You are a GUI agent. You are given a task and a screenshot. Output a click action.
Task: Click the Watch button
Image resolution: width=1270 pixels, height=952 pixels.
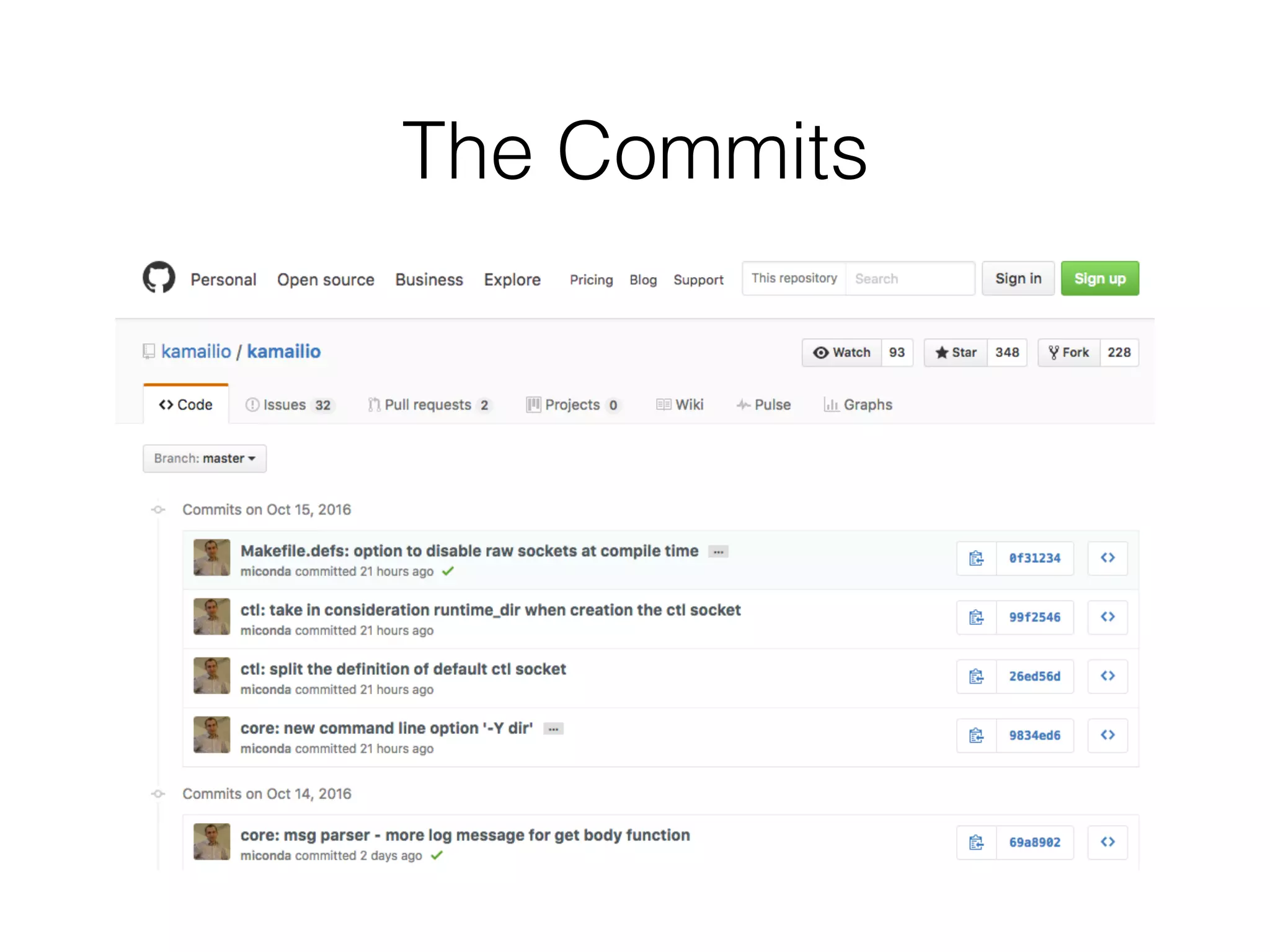pos(842,353)
